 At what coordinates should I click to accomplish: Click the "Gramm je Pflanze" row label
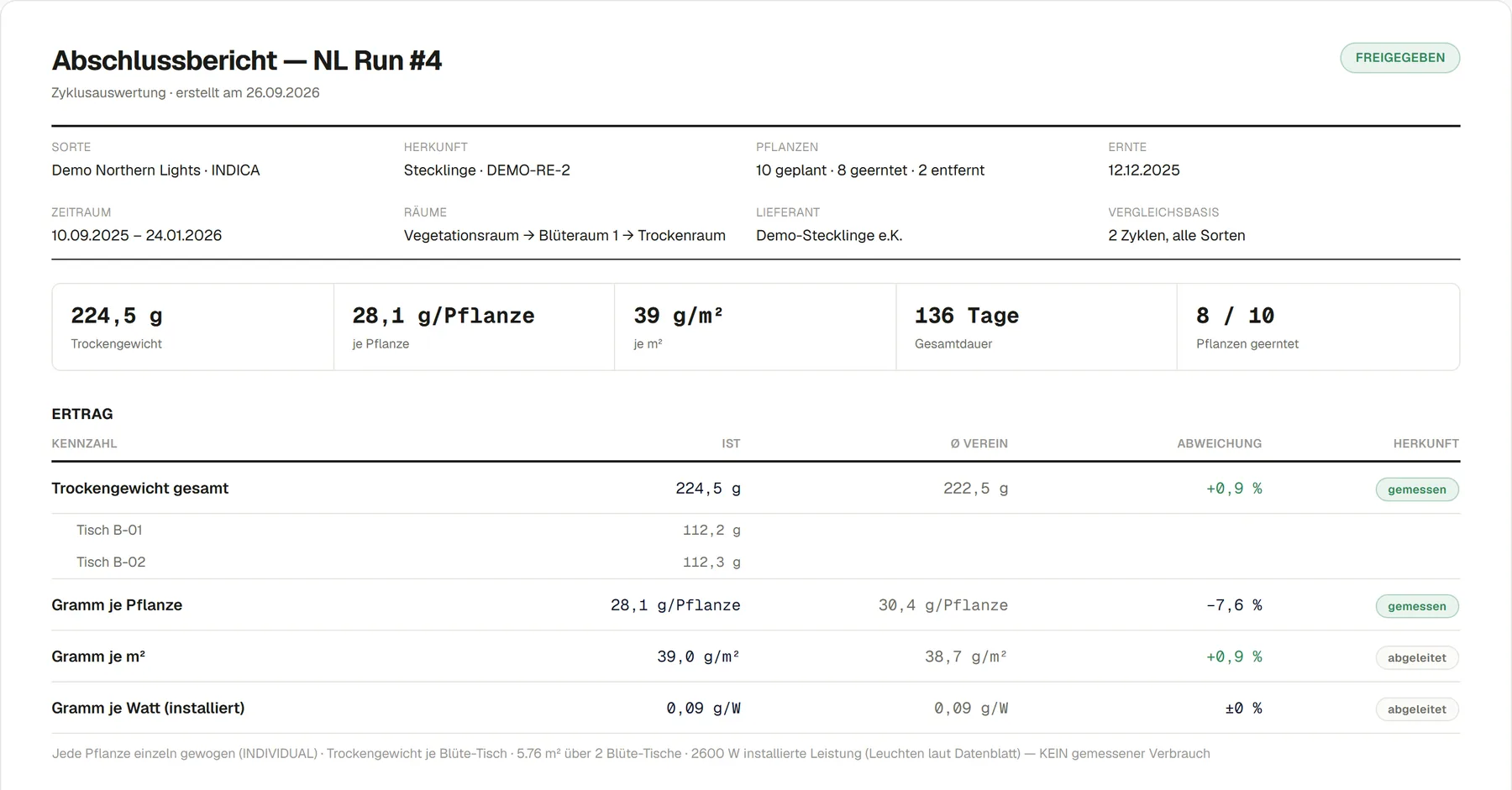[117, 604]
